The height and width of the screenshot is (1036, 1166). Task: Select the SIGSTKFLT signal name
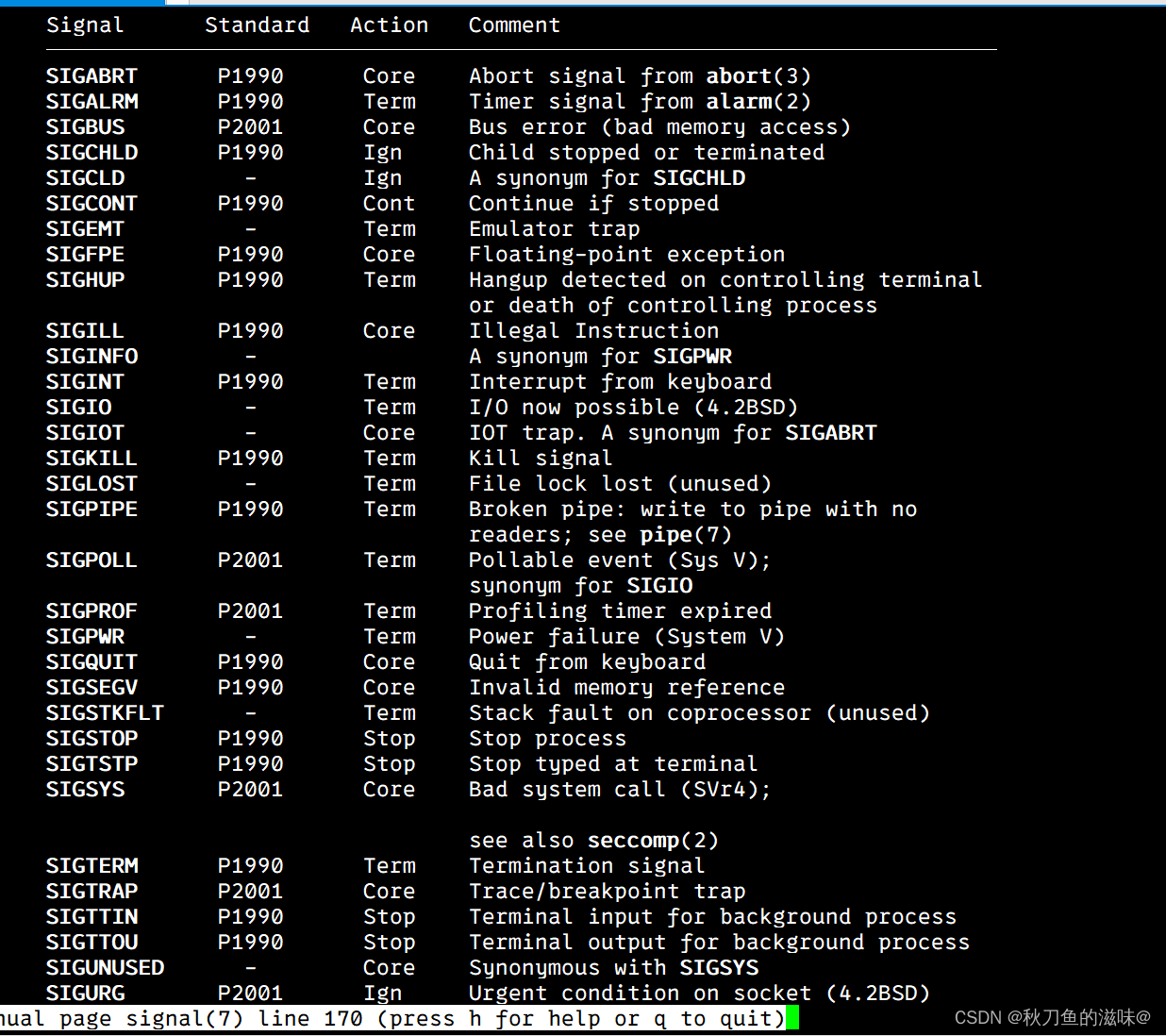click(x=105, y=713)
